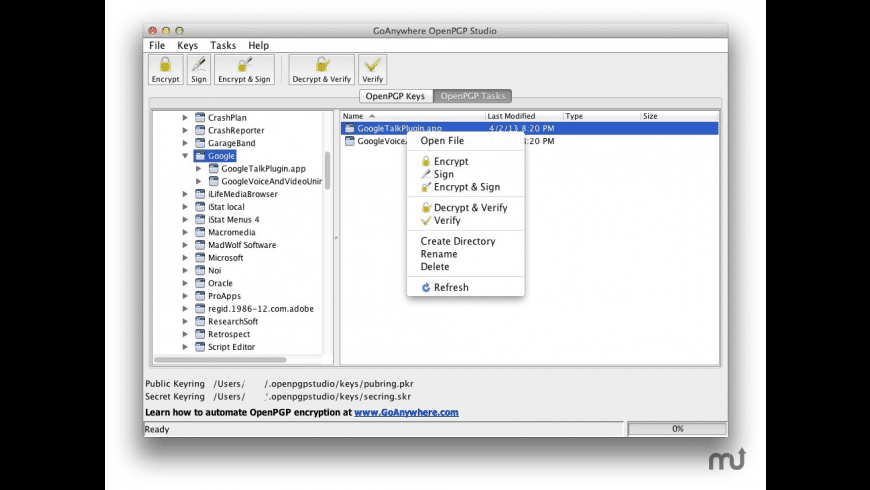Screen dimensions: 870x490
Task: Select the Retrospect folder icon
Action: [x=200, y=335]
